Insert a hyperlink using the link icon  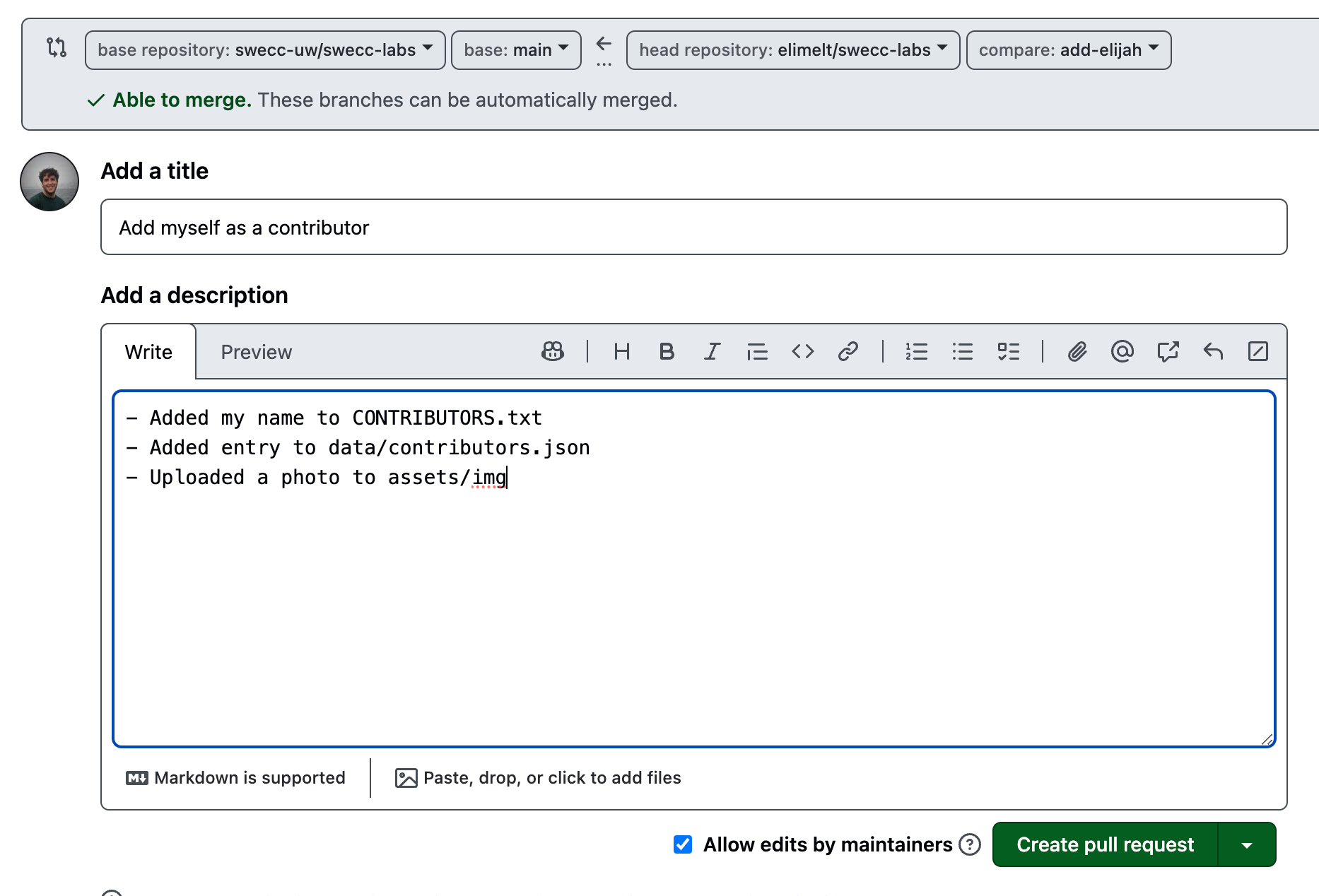848,351
